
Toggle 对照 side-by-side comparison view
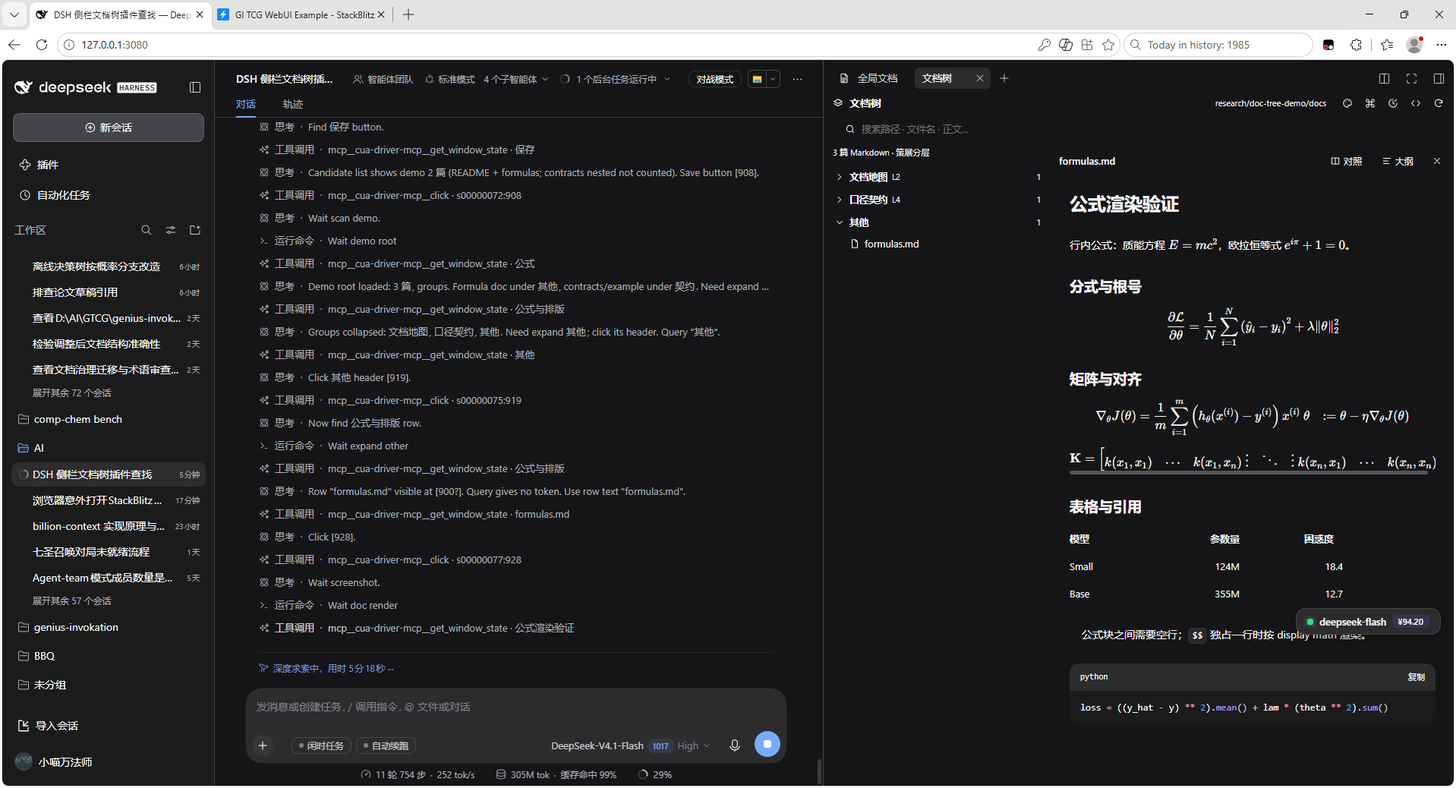coord(1346,161)
